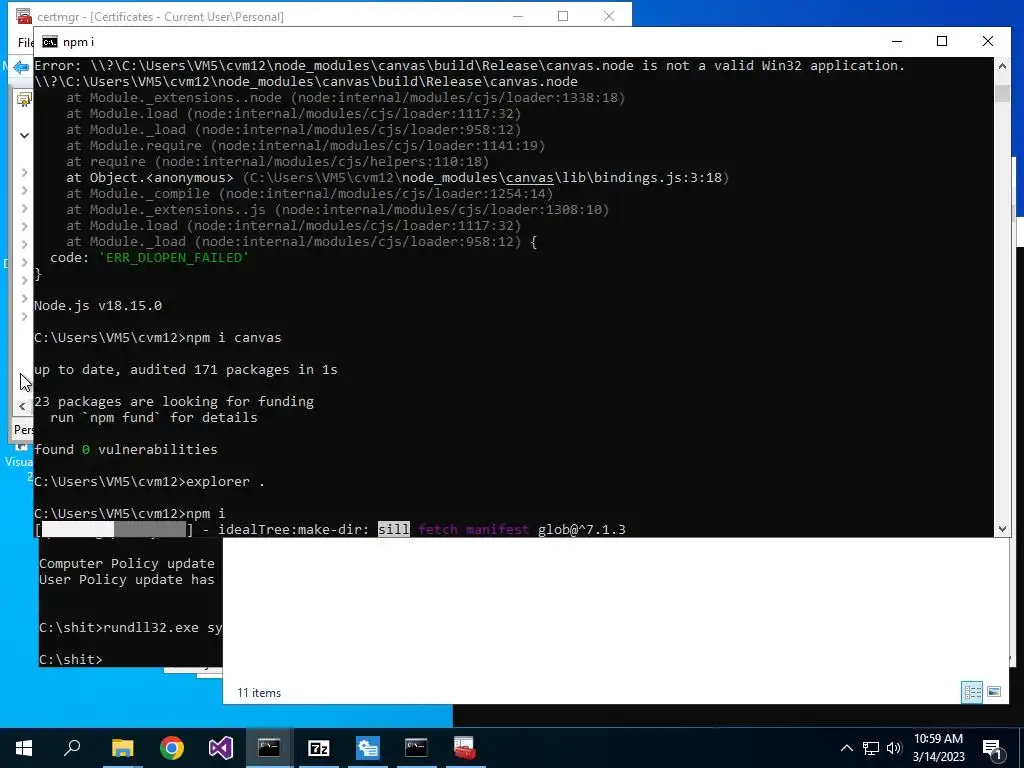Screen dimensions: 1024x768
Task: Open volume control tray icon
Action: tap(894, 748)
